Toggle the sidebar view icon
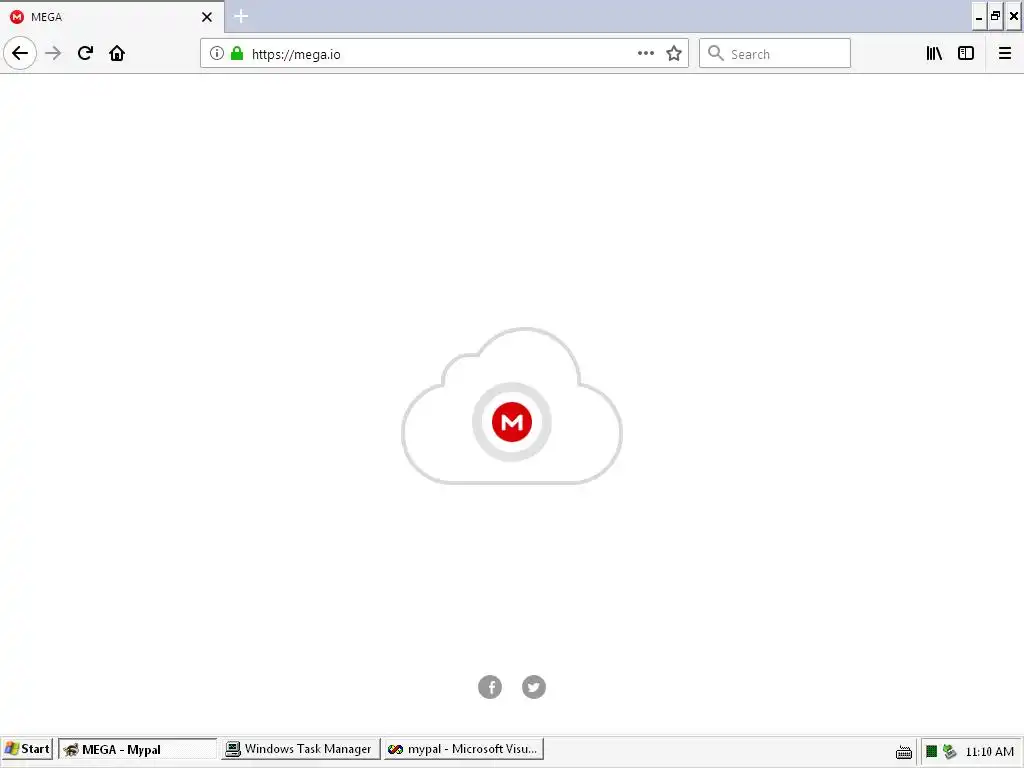The image size is (1024, 768). 966,54
